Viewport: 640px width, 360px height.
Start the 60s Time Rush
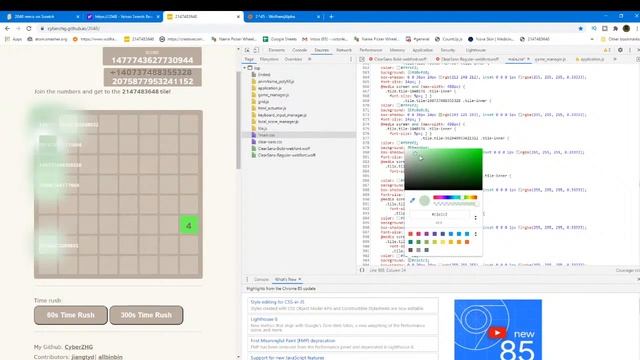(71, 315)
